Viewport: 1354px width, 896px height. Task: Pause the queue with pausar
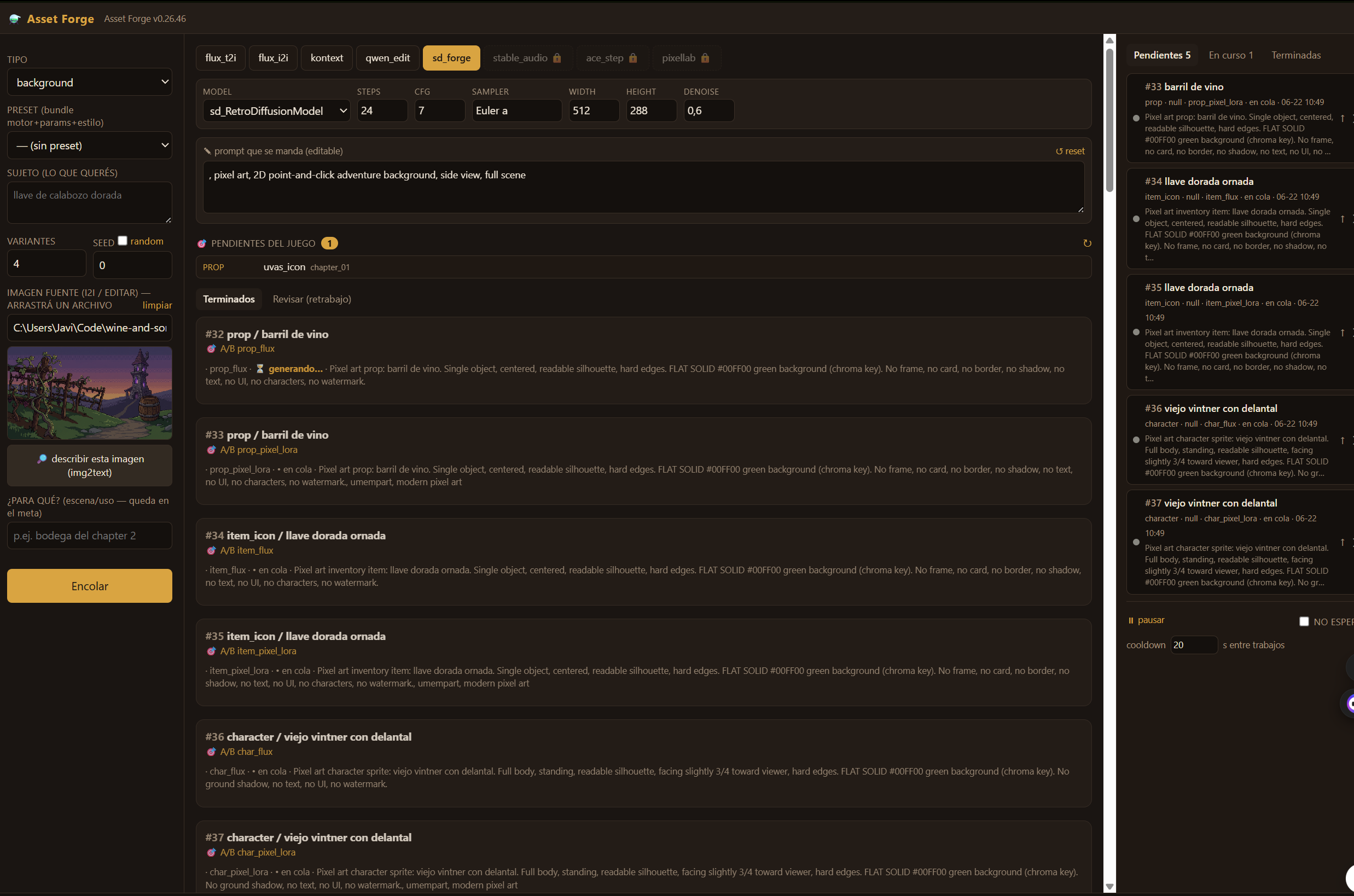point(1146,620)
